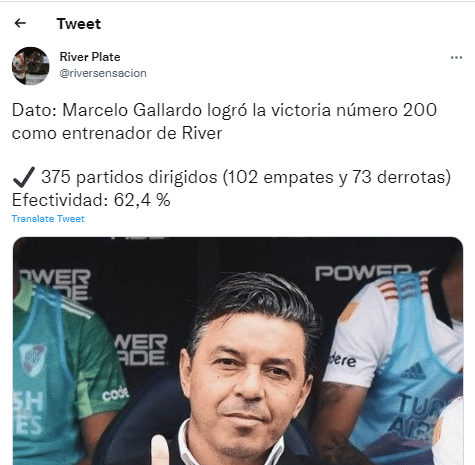Click the check mark emoji in tweet

pos(24,177)
